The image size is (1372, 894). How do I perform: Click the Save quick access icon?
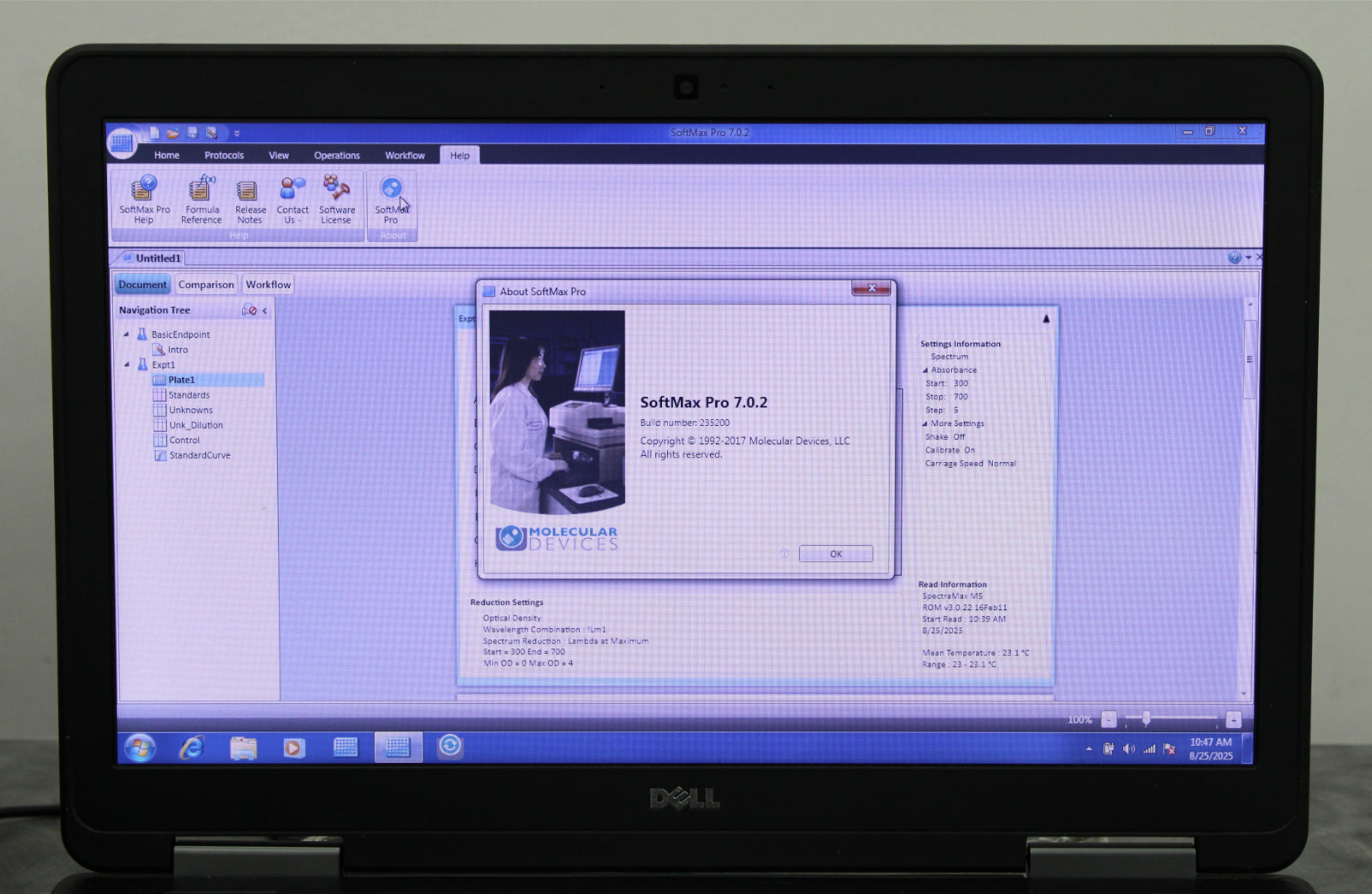[192, 133]
